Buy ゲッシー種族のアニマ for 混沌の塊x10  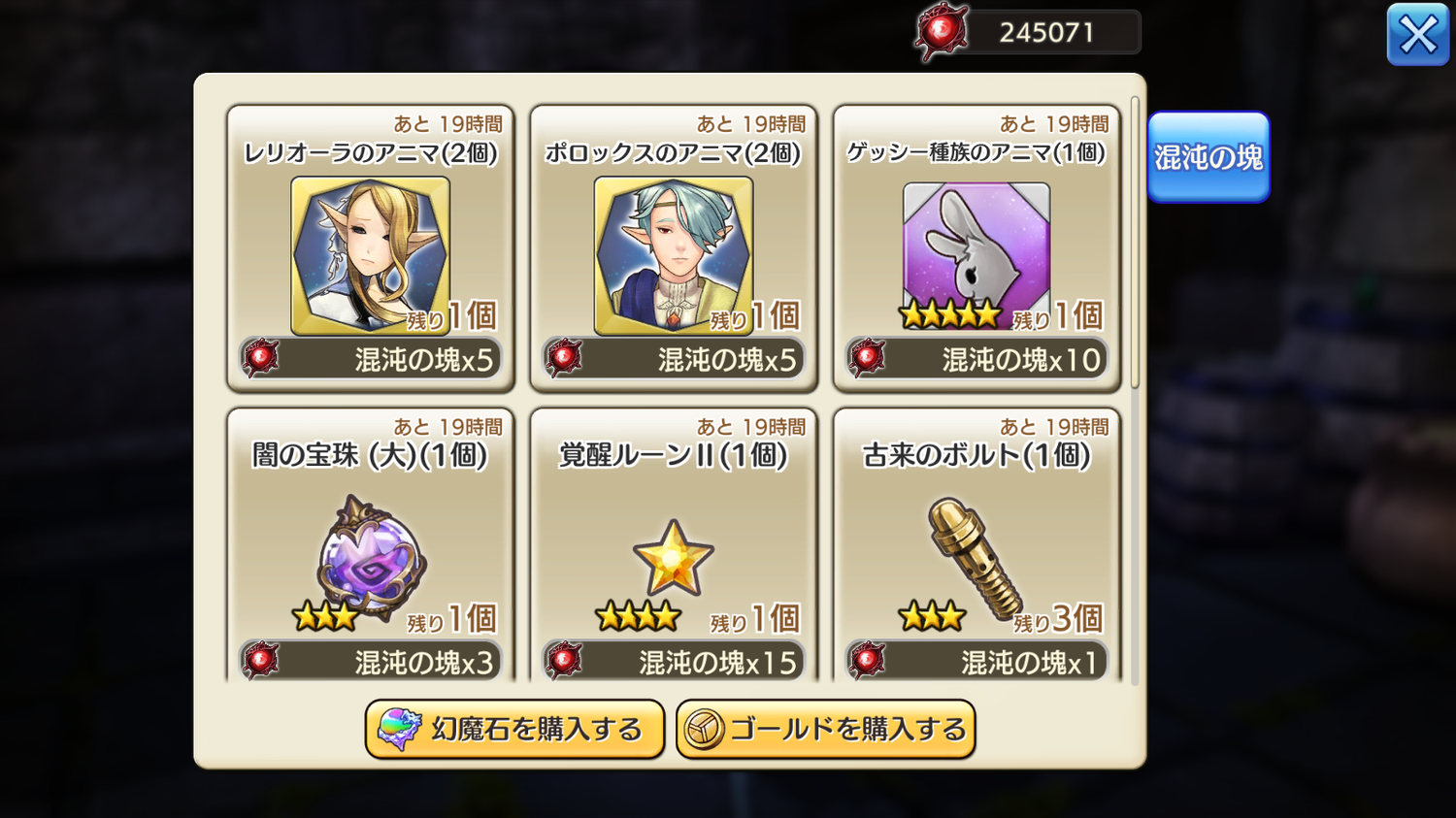(976, 359)
